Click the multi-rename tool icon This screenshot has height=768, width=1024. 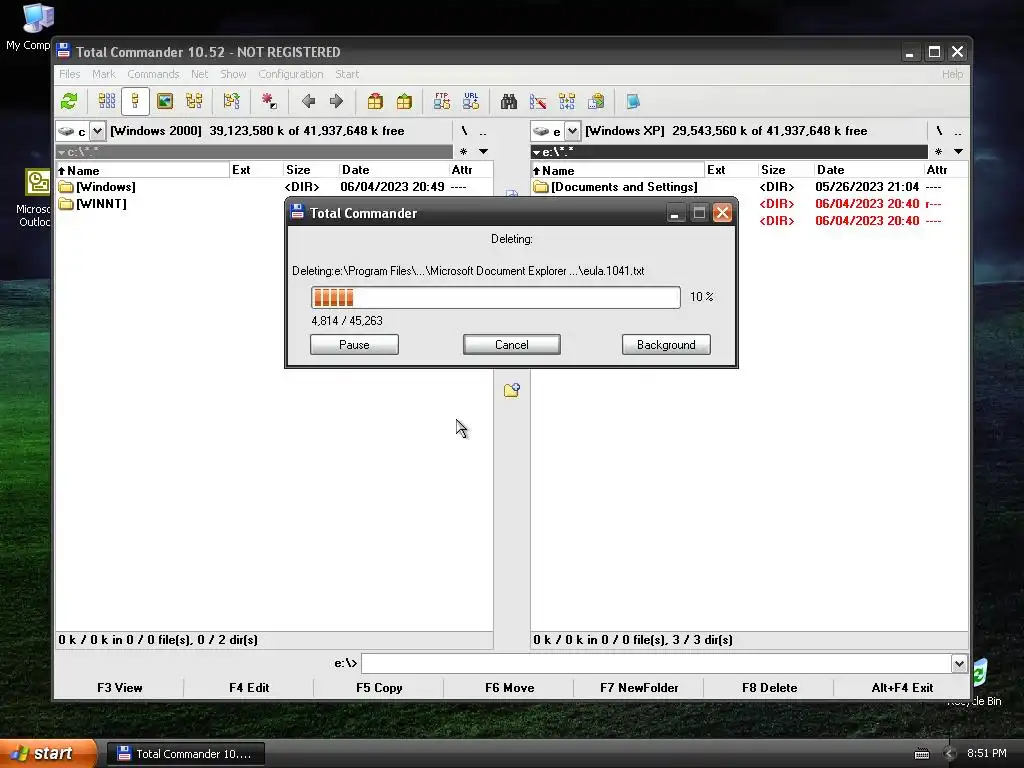(x=538, y=101)
